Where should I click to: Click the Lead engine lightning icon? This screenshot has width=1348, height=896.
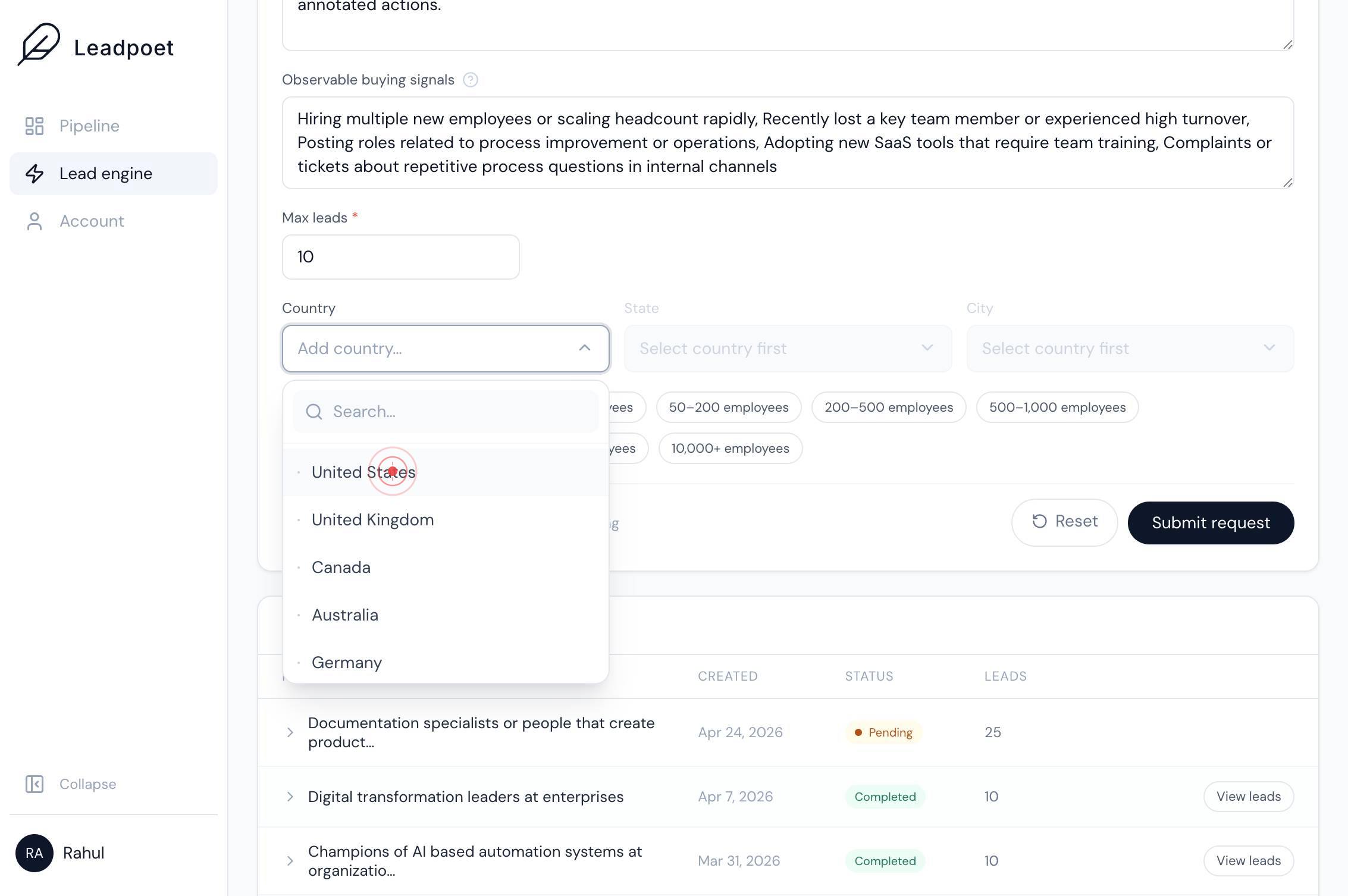click(x=35, y=174)
